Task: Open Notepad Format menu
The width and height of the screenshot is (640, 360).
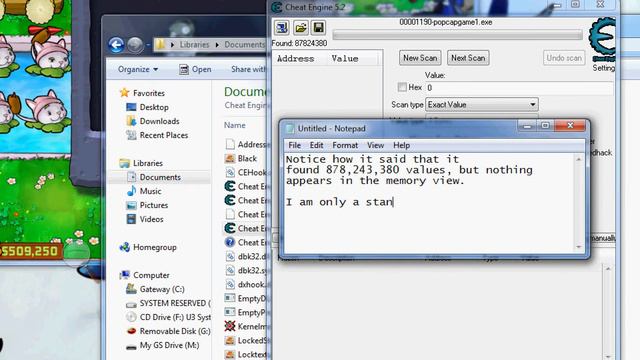Action: tap(345, 145)
